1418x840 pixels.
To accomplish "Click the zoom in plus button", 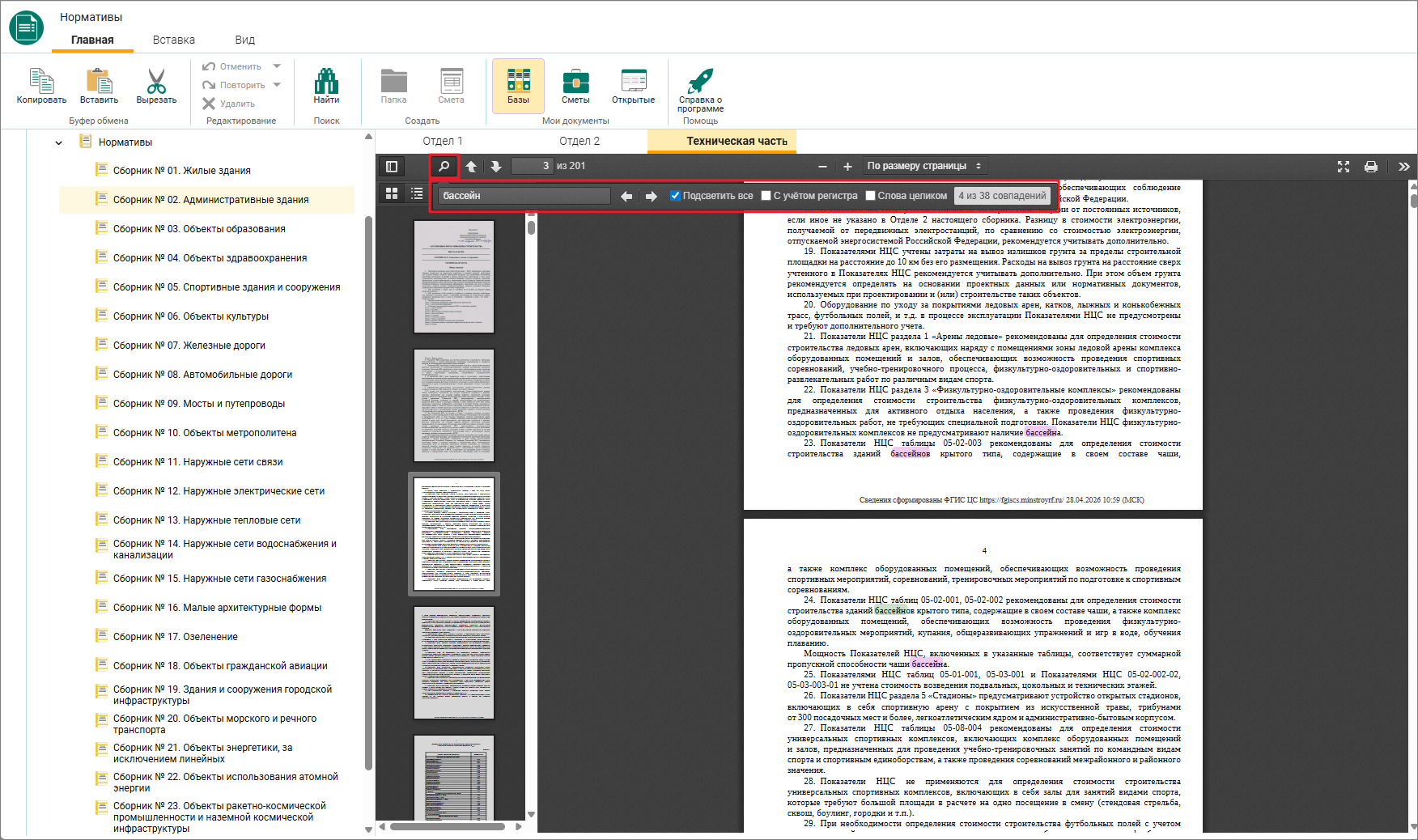I will [847, 166].
